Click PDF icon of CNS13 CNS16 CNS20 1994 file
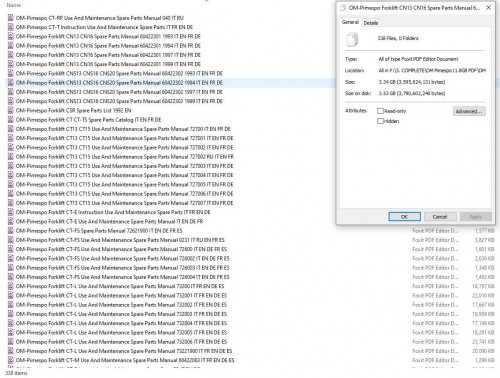Image resolution: width=500 pixels, height=378 pixels. coord(11,83)
